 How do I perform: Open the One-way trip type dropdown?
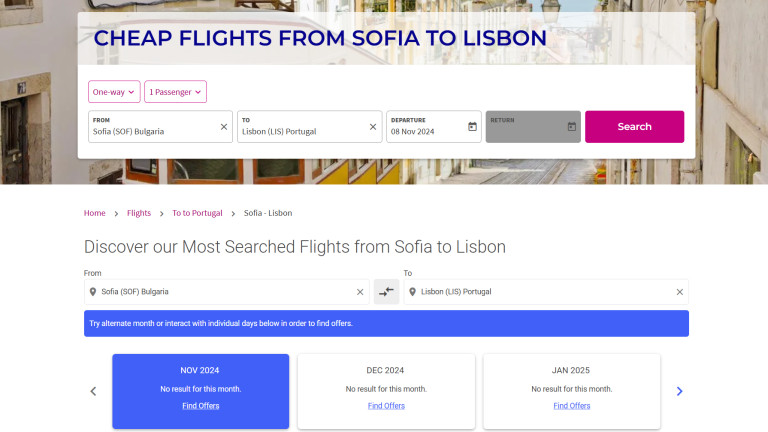[114, 92]
